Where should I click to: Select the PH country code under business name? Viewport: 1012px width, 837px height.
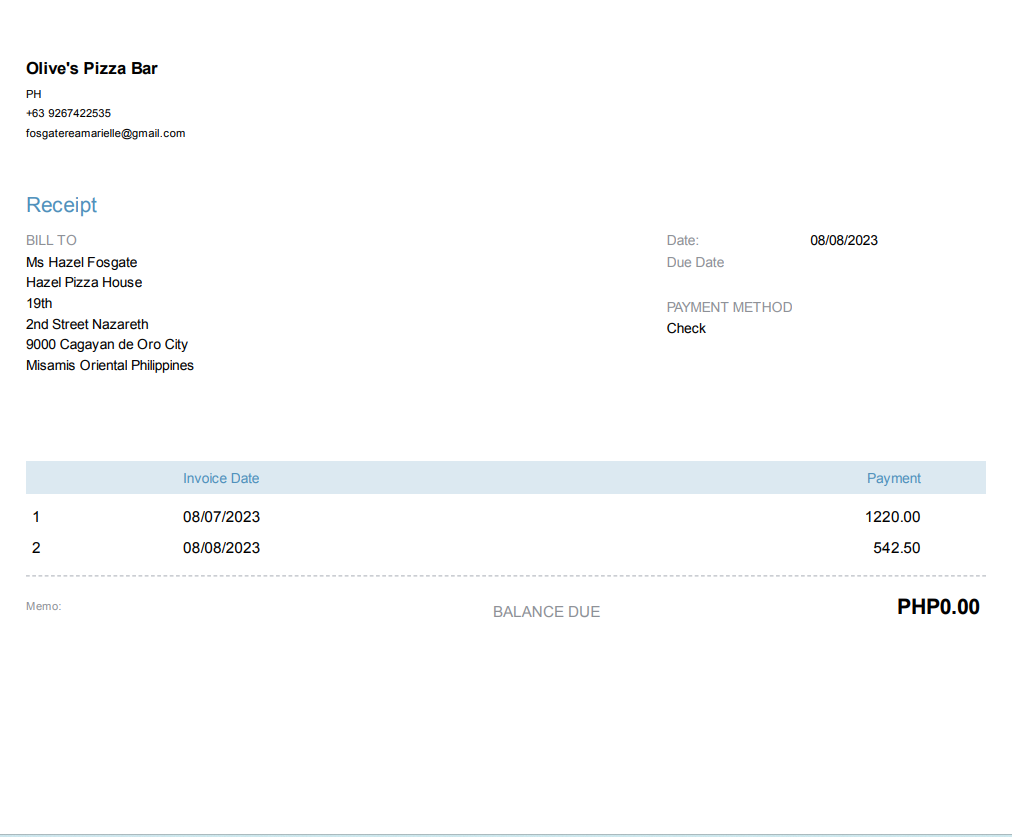[x=34, y=94]
